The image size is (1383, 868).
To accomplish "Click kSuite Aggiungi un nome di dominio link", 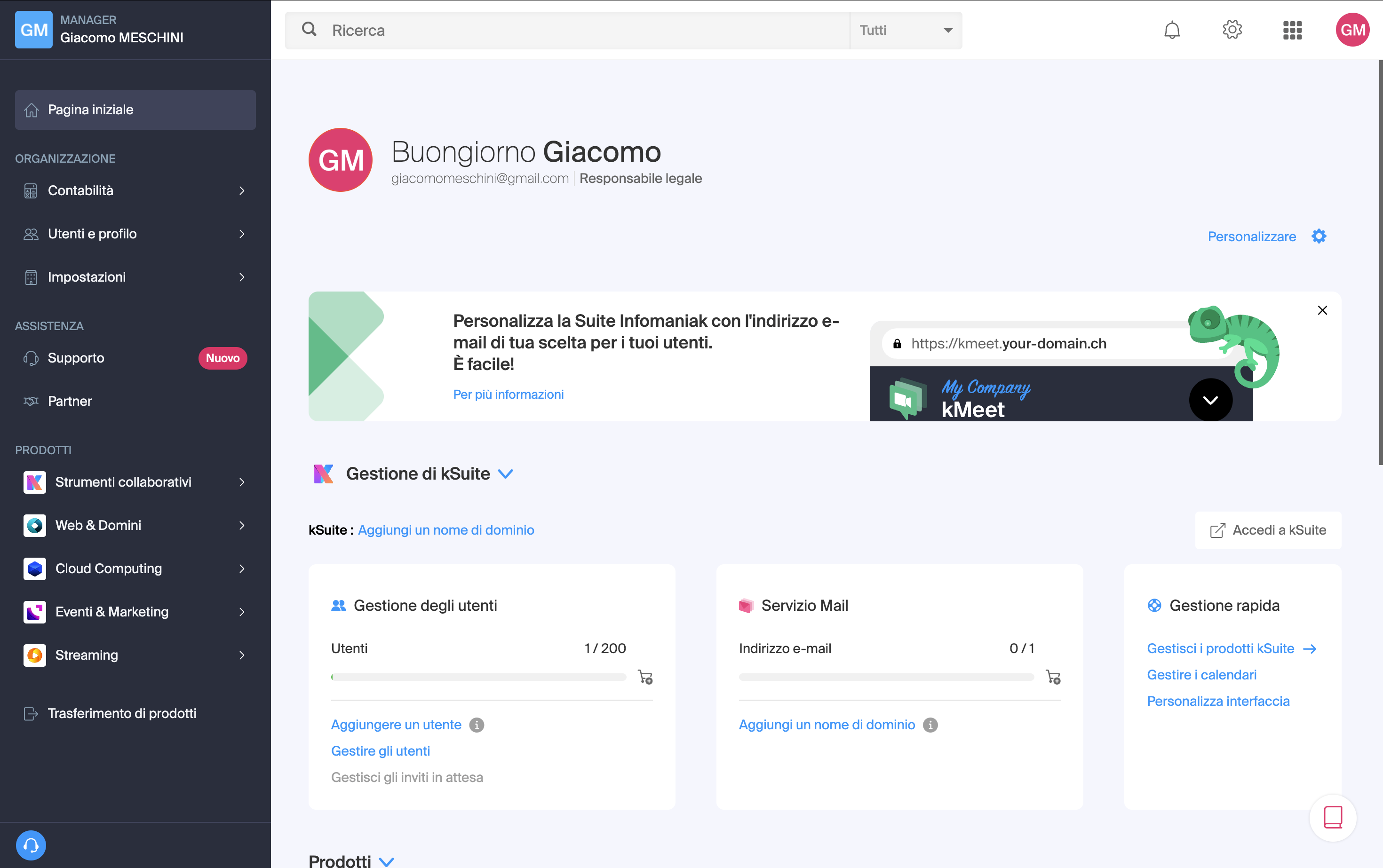I will coord(445,530).
